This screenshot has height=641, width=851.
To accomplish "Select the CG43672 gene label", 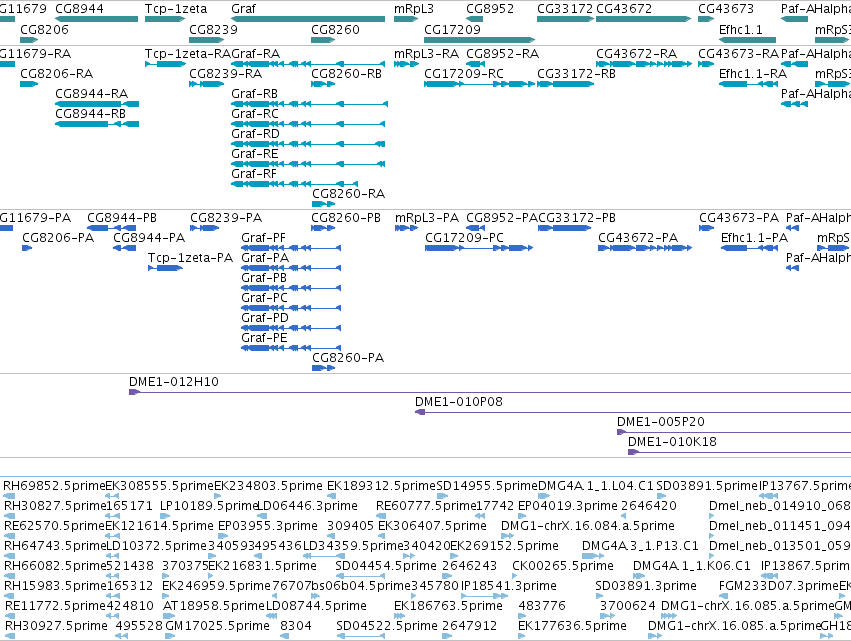I will coord(624,9).
